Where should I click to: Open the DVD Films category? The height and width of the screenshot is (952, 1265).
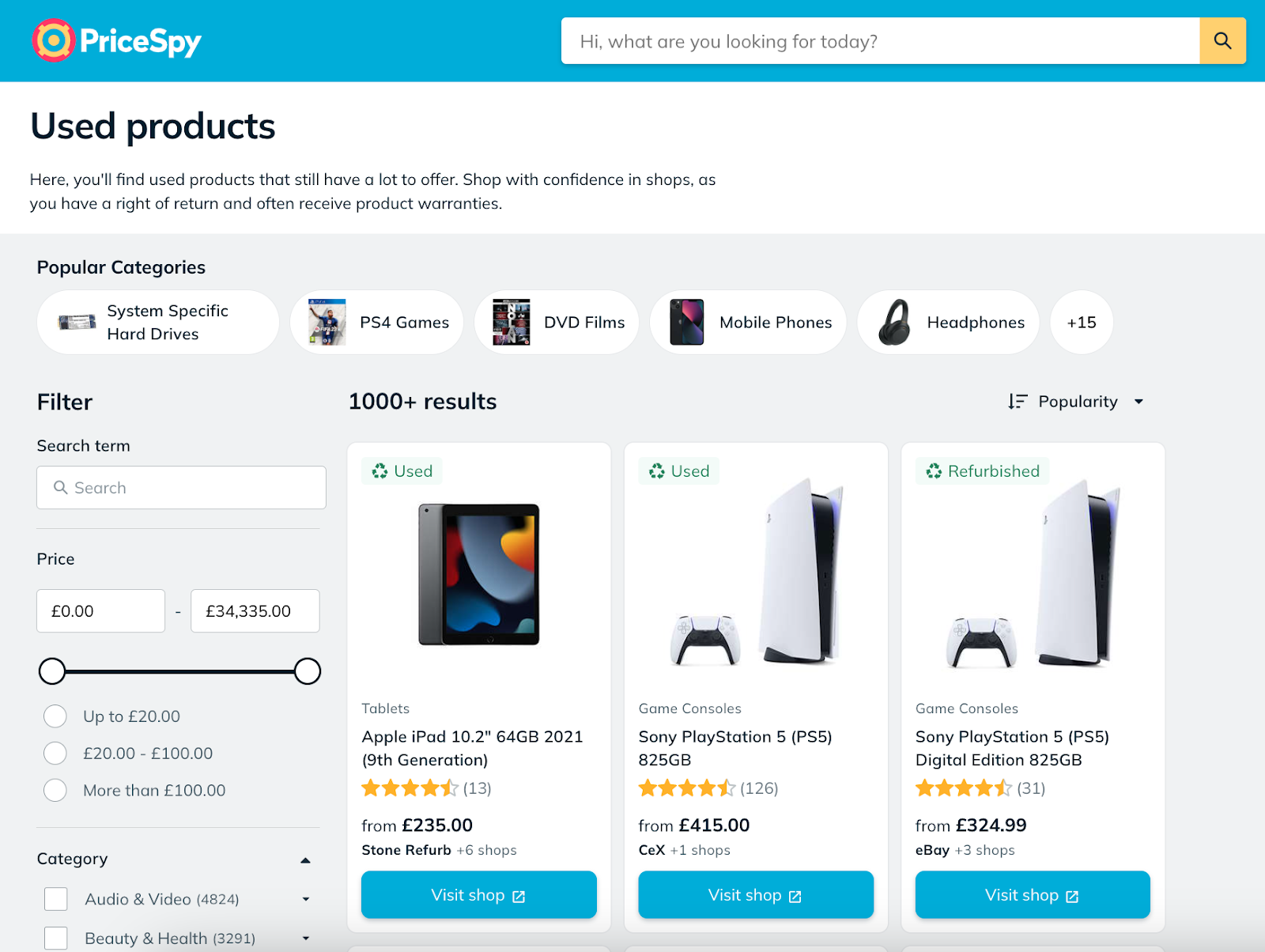coord(557,323)
